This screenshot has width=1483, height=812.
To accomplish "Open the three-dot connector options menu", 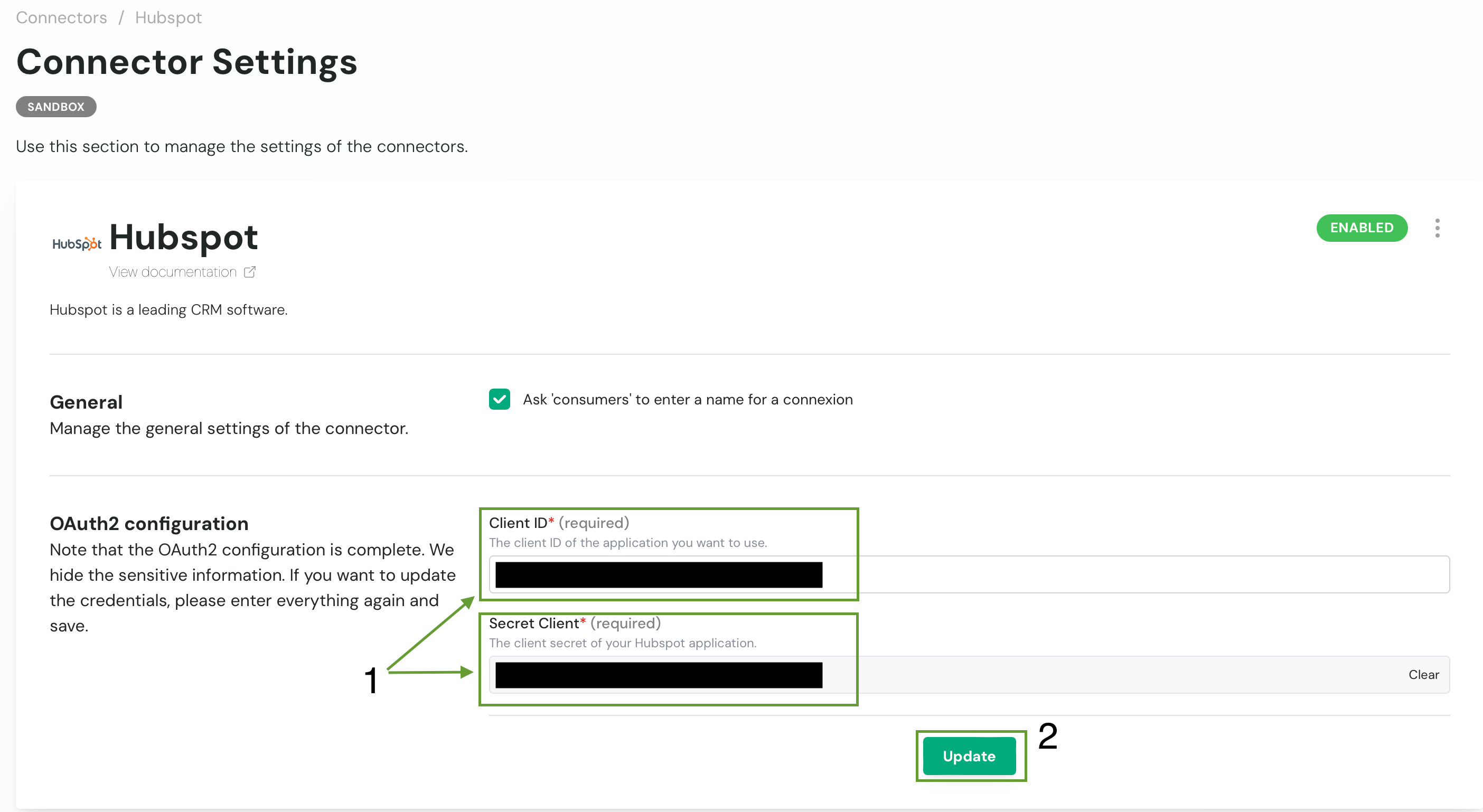I will click(x=1438, y=228).
